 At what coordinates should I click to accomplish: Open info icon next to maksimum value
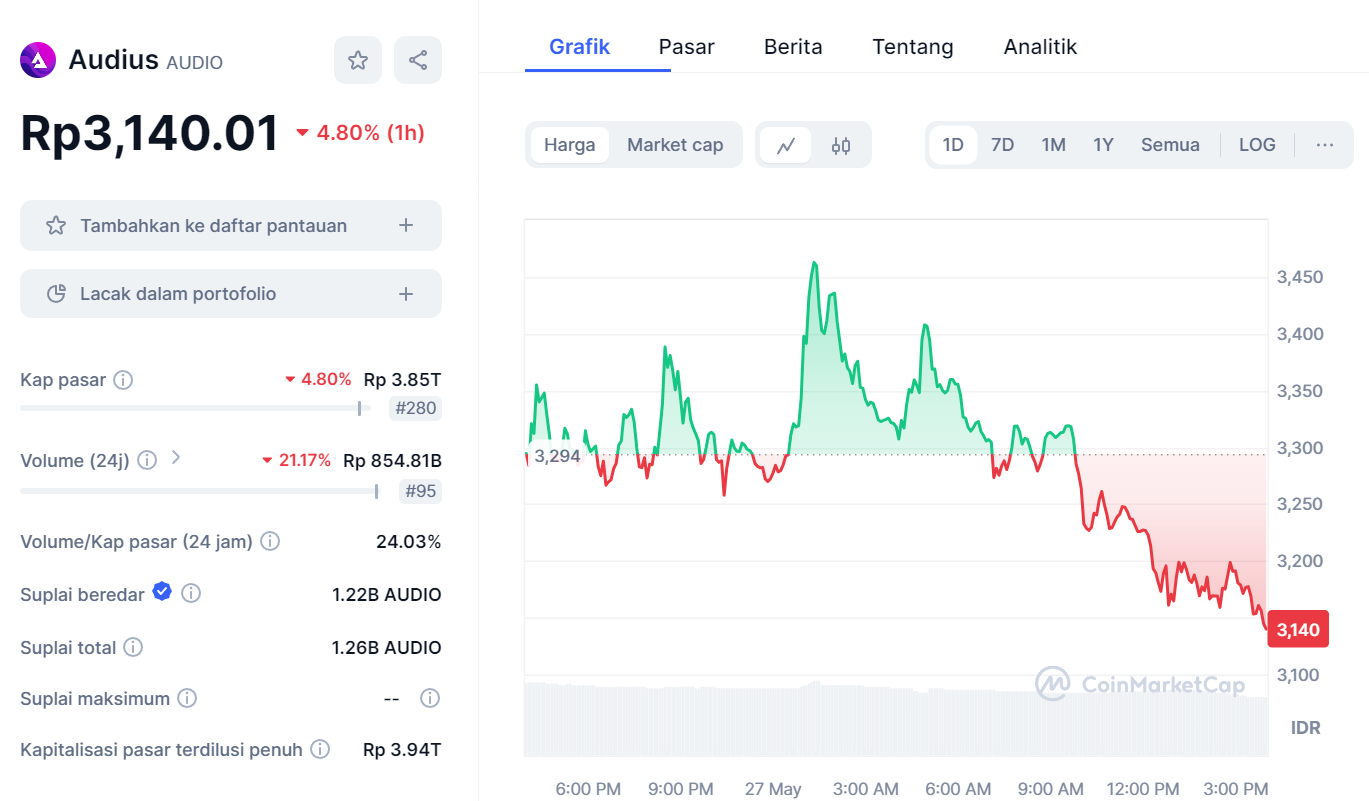(430, 698)
